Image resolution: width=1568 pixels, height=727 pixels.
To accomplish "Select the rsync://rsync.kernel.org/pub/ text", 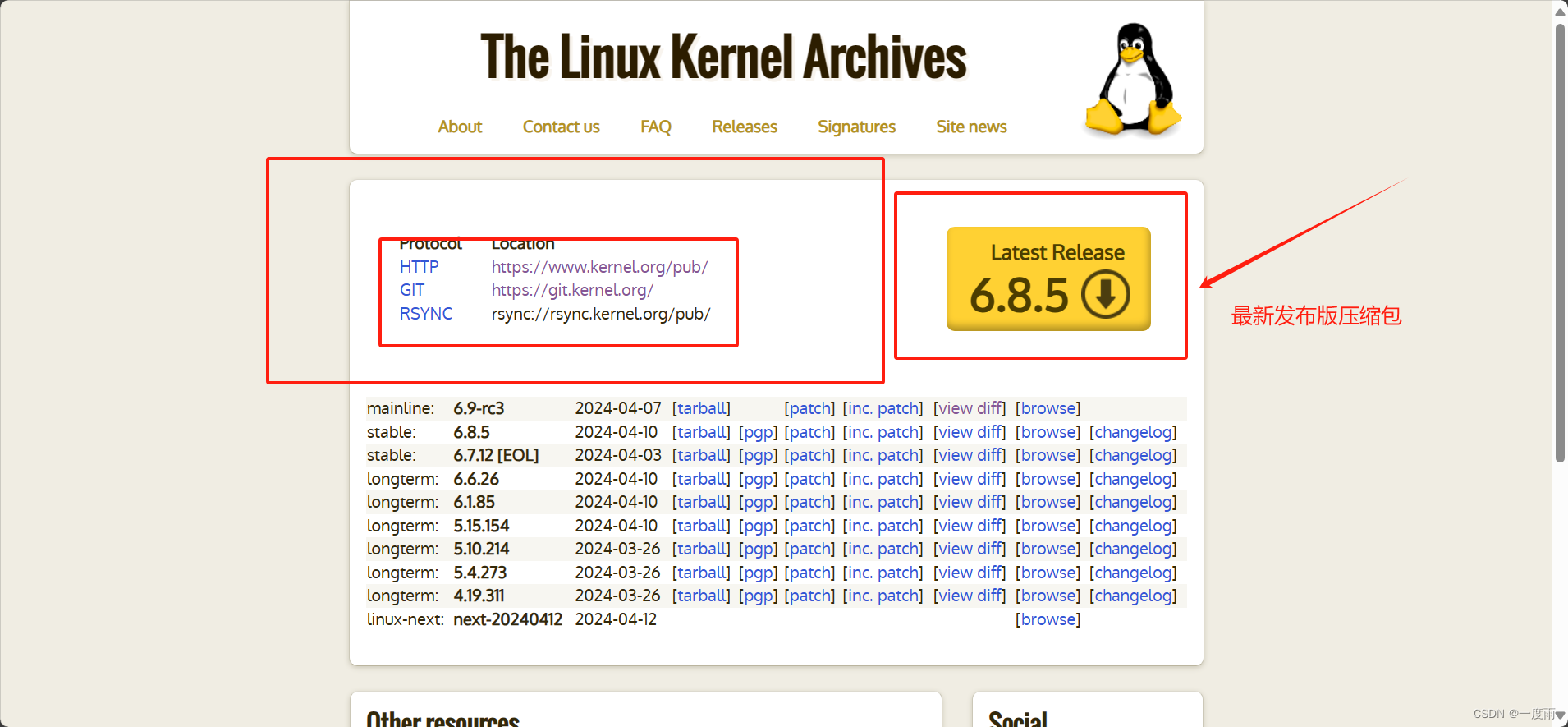I will point(601,314).
